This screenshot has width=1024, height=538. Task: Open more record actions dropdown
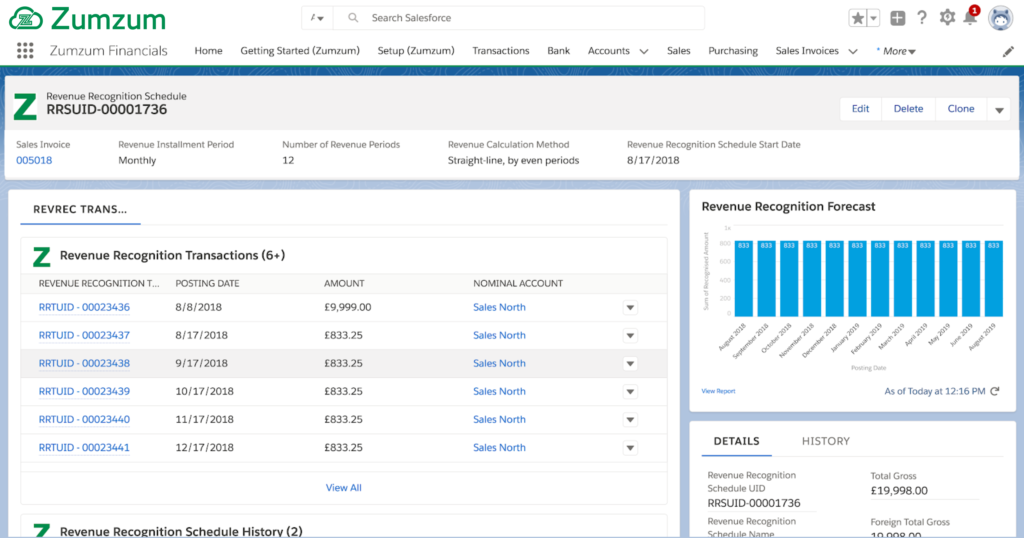pos(999,110)
